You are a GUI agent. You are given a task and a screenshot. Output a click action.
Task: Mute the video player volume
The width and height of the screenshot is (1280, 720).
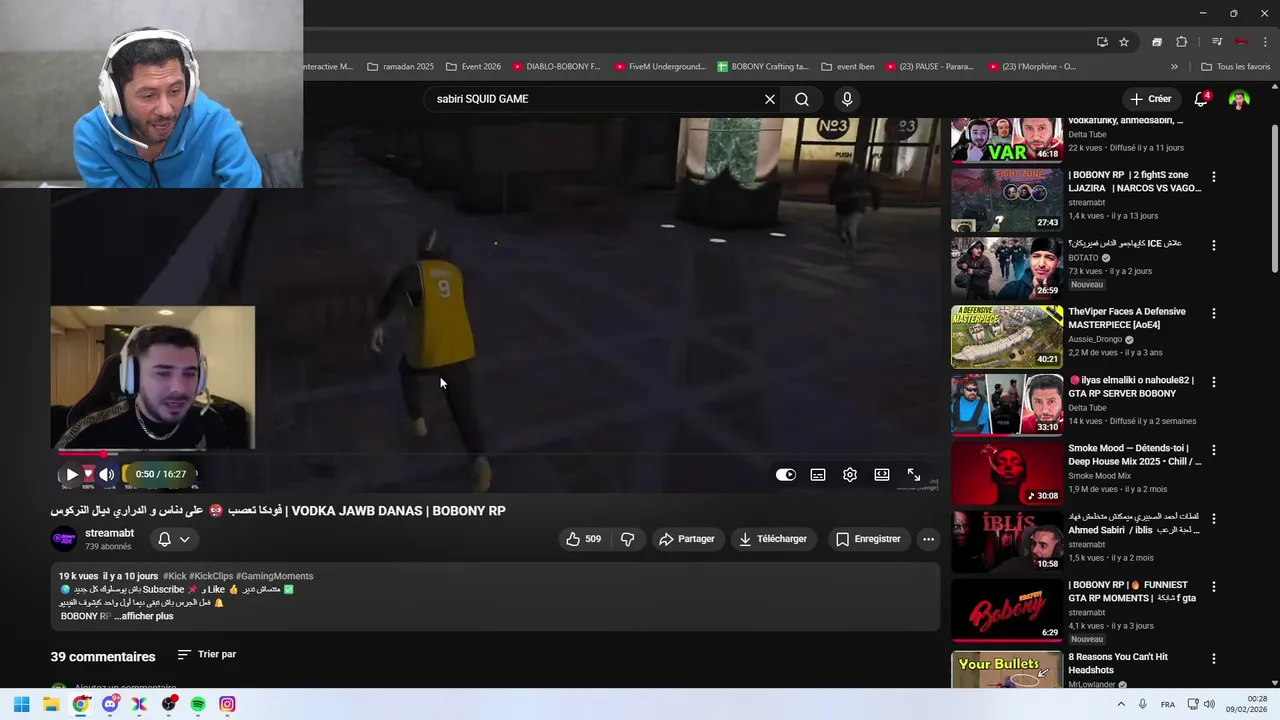pos(106,475)
